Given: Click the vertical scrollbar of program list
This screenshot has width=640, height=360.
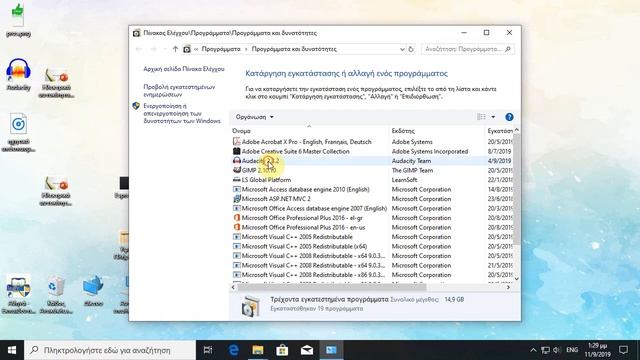Looking at the screenshot, I should (516, 188).
